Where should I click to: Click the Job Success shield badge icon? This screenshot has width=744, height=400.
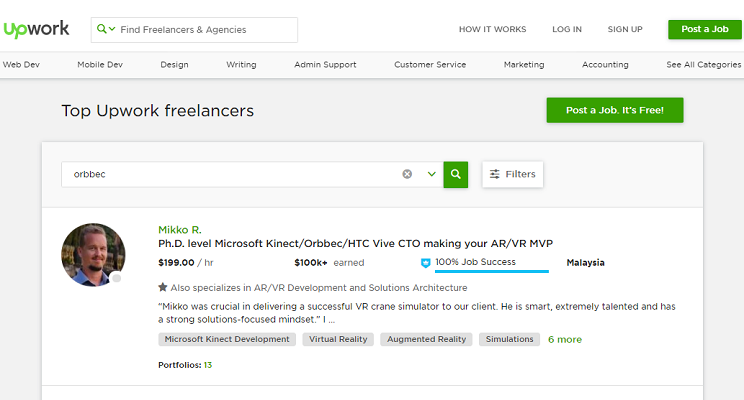[x=426, y=263]
